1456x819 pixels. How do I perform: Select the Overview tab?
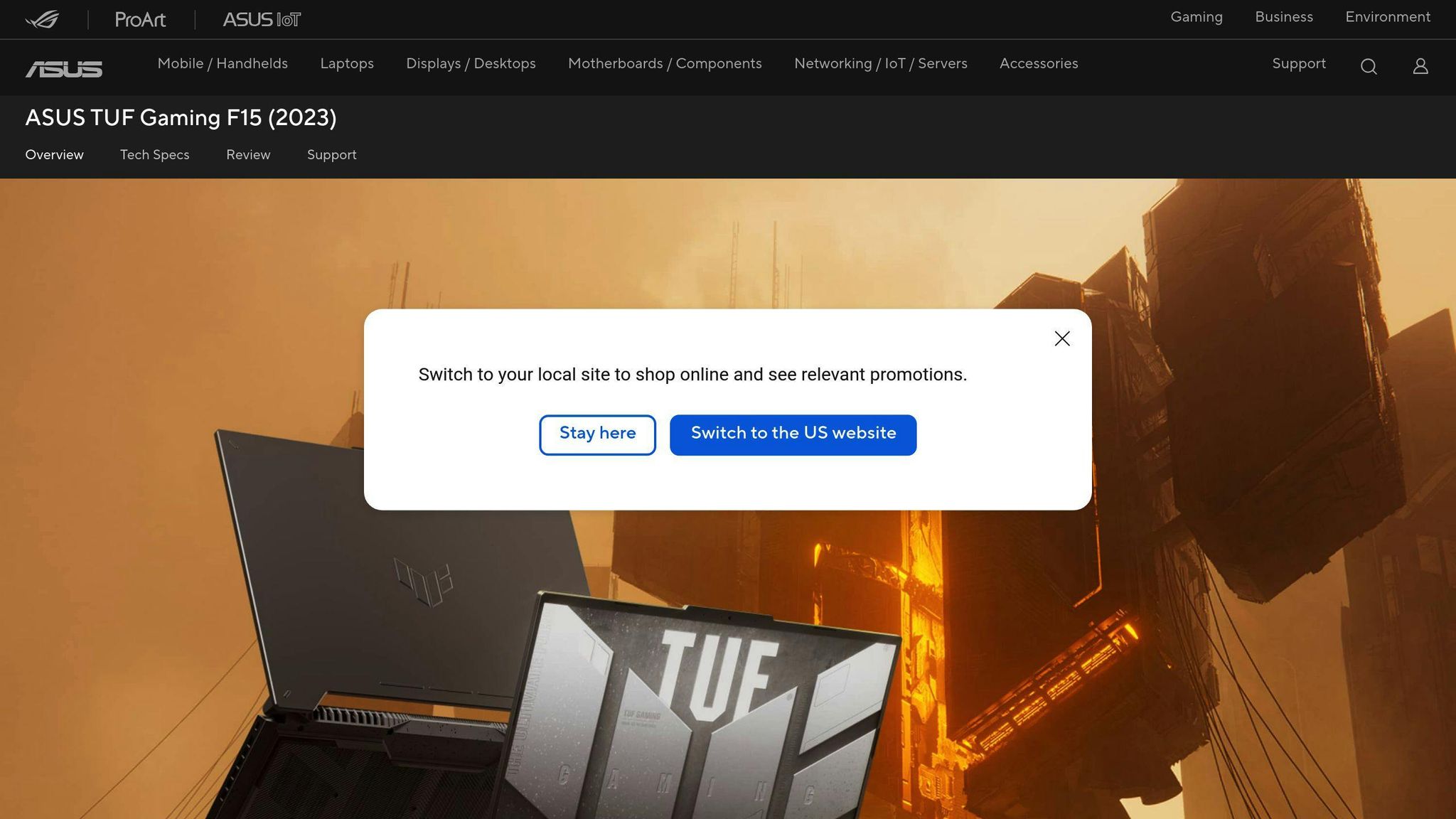54,155
